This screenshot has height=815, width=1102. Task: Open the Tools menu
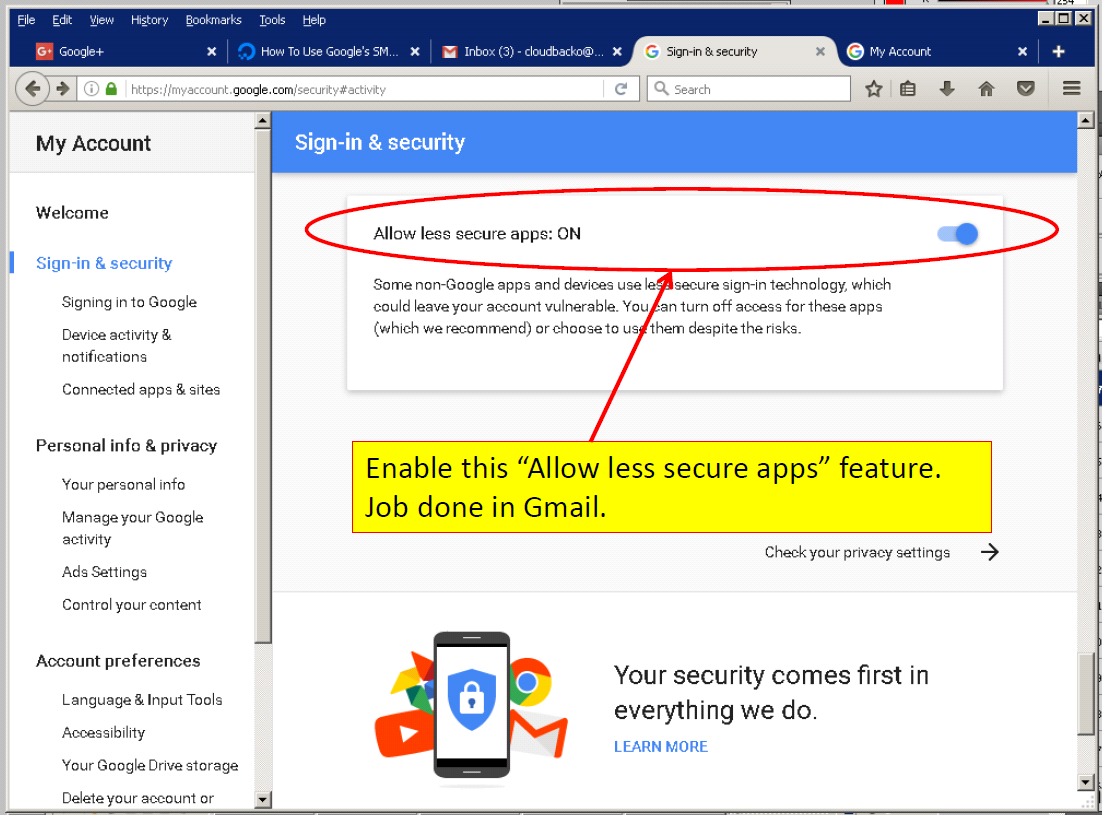[272, 20]
